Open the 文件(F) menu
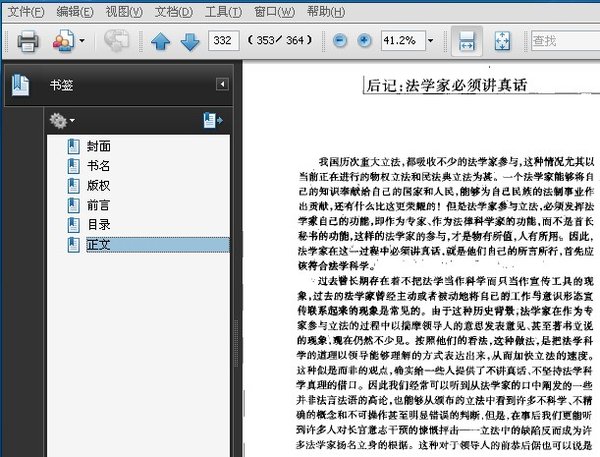Image resolution: width=600 pixels, height=457 pixels. pyautogui.click(x=25, y=12)
